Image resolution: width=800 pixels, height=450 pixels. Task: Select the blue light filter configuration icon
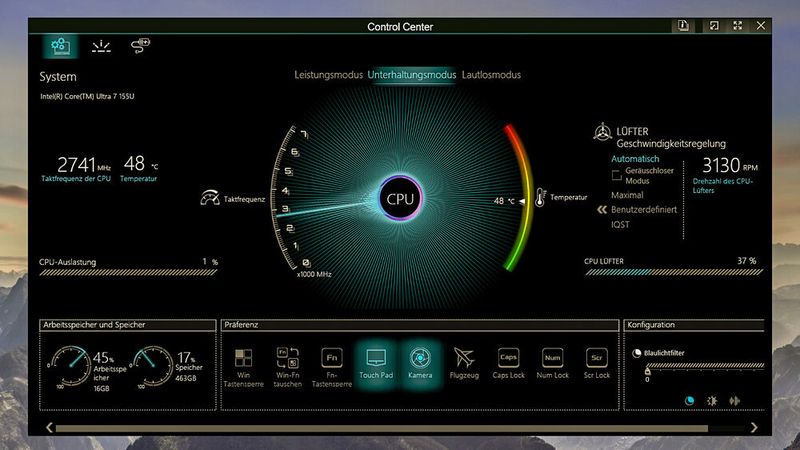[x=689, y=401]
